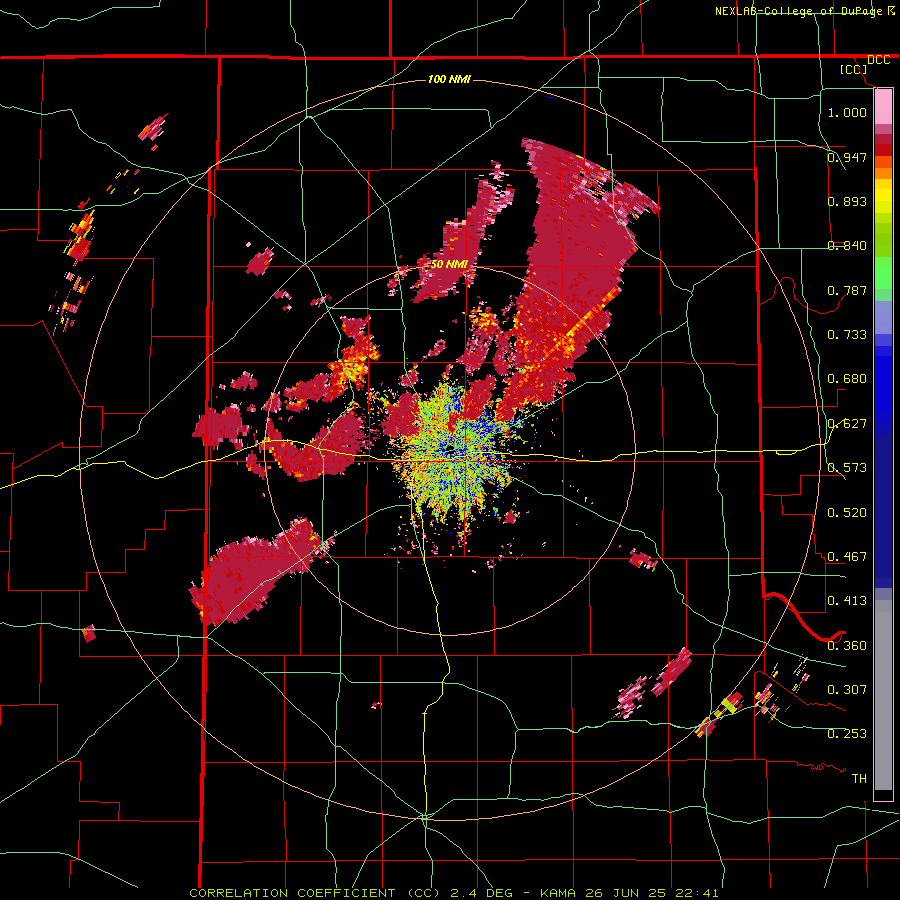The height and width of the screenshot is (900, 900).
Task: Click the [CC] legend heading
Action: coord(853,69)
